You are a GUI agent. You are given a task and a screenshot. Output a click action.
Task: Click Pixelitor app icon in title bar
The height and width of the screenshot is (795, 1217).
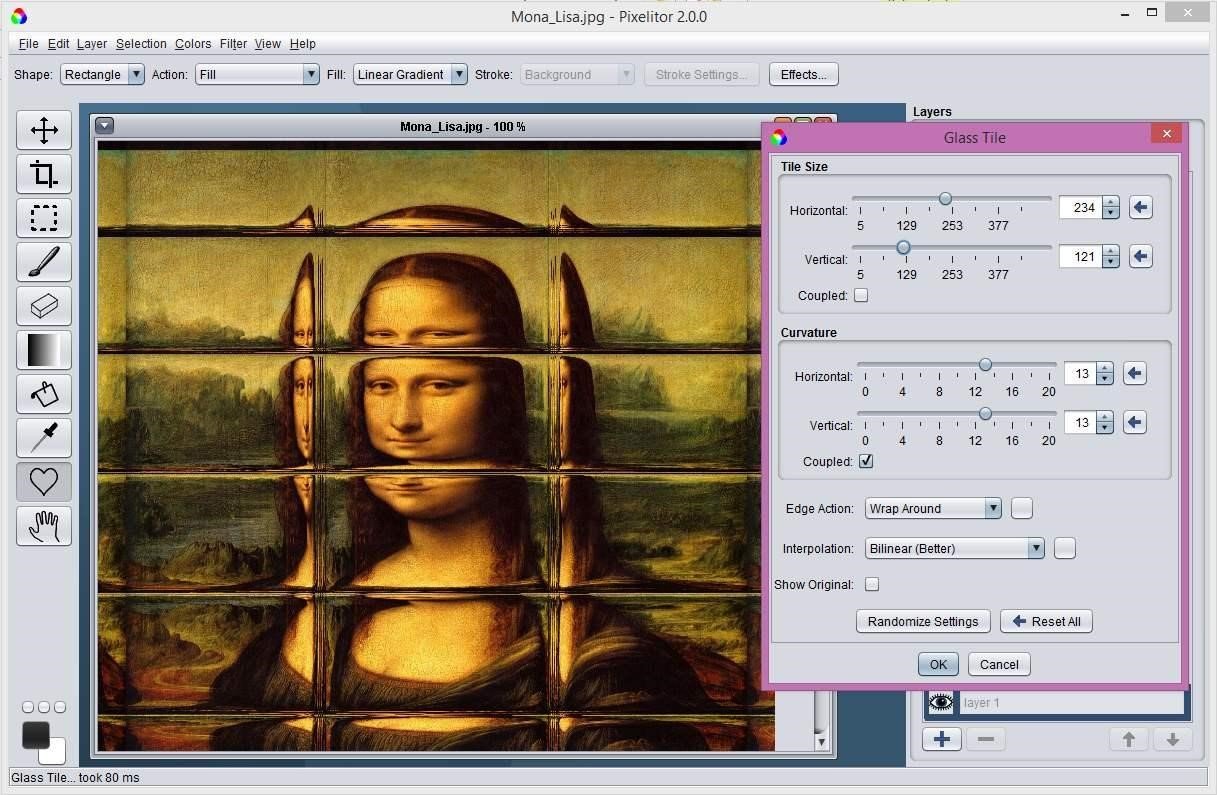point(18,16)
